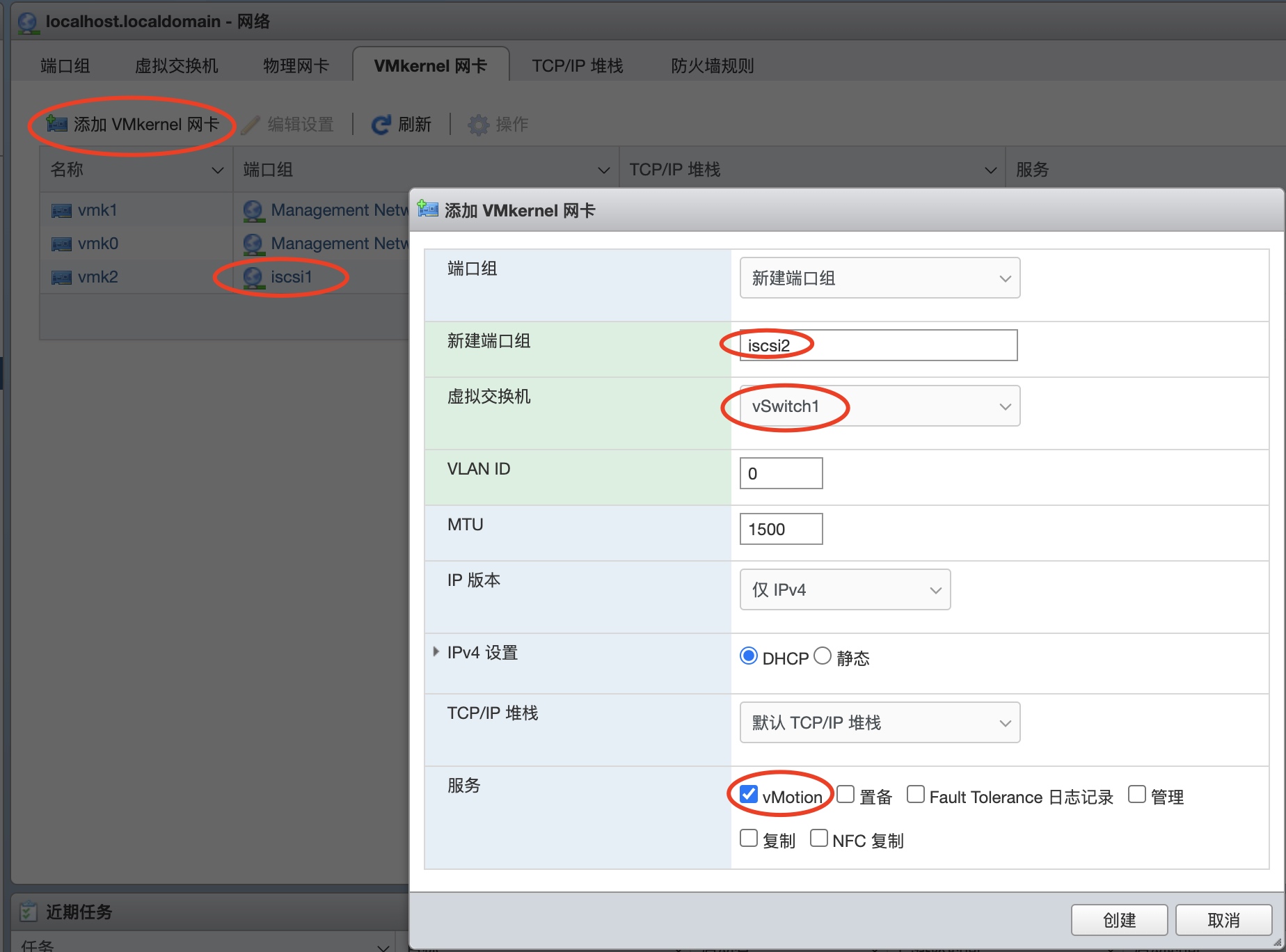The height and width of the screenshot is (952, 1286).
Task: Click the MTU 1500 input field
Action: (781, 529)
